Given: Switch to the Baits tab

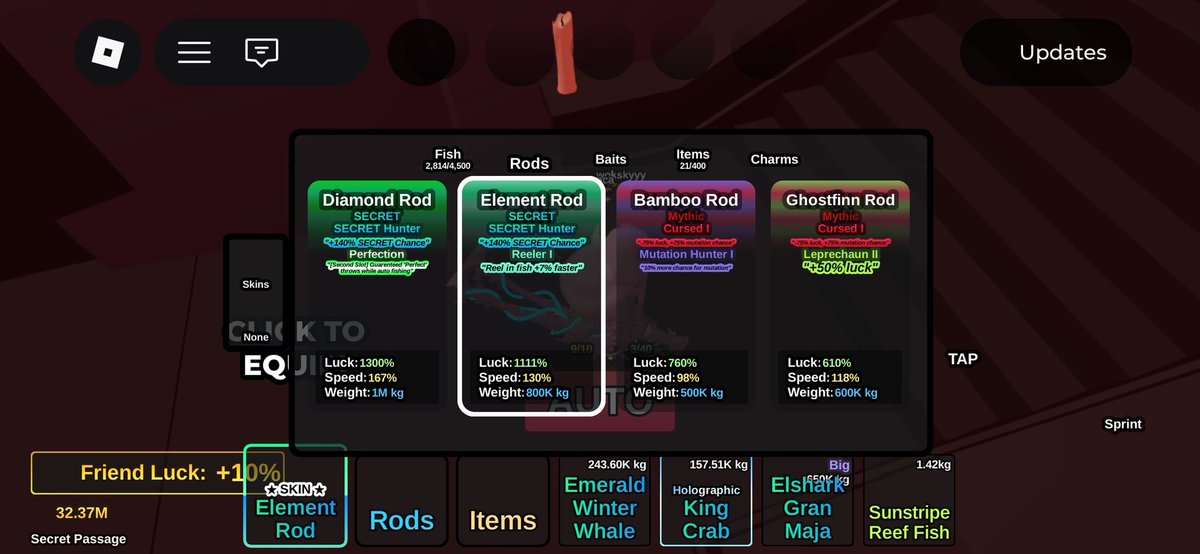Looking at the screenshot, I should [x=611, y=159].
